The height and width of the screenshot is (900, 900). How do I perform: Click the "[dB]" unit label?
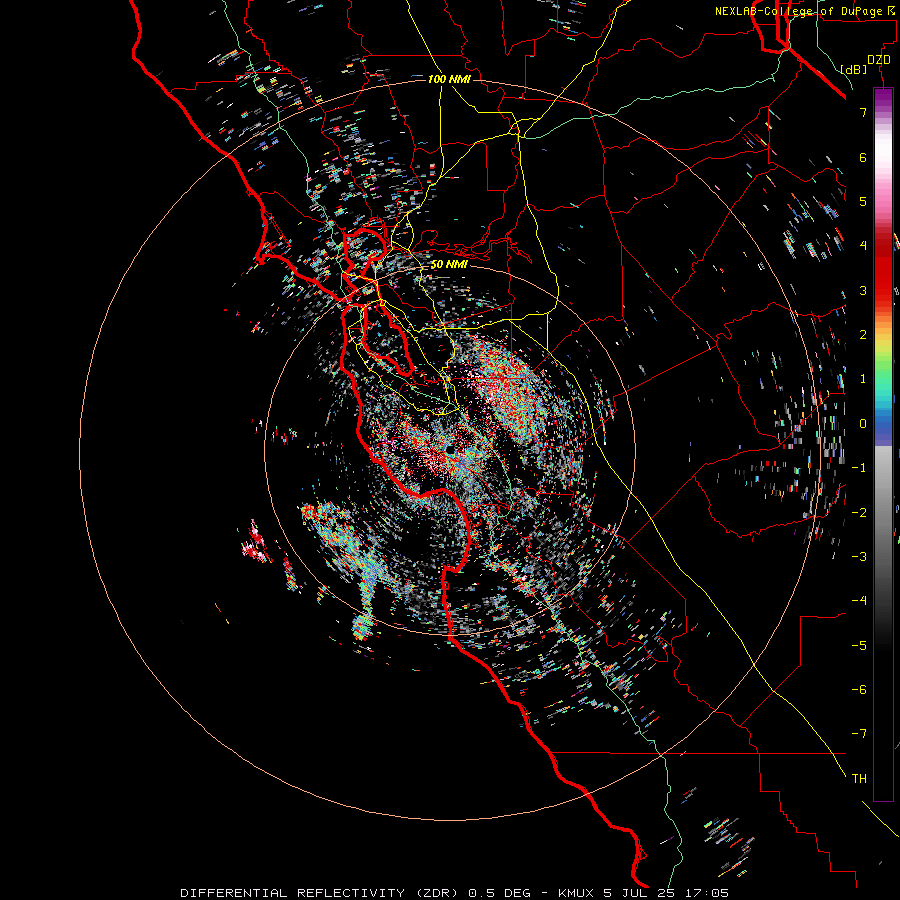(854, 69)
